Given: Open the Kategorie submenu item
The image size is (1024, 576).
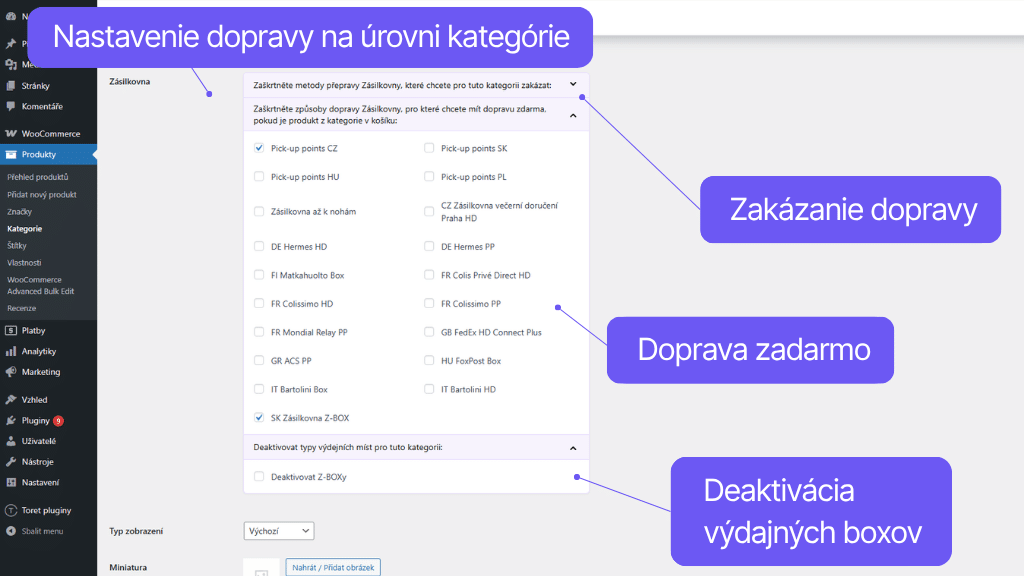Looking at the screenshot, I should pos(24,229).
